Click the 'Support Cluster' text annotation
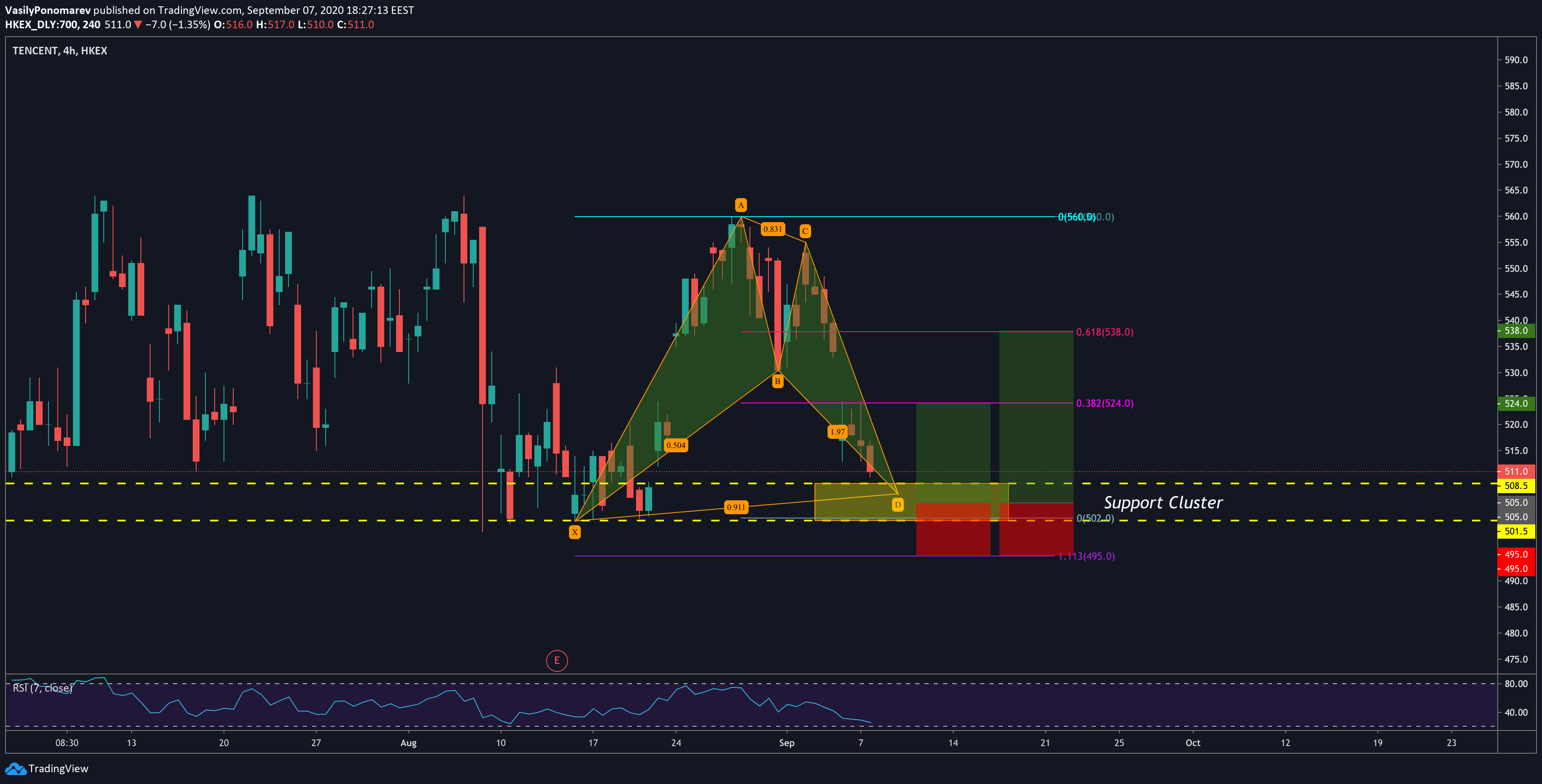The image size is (1542, 784). coord(1163,502)
